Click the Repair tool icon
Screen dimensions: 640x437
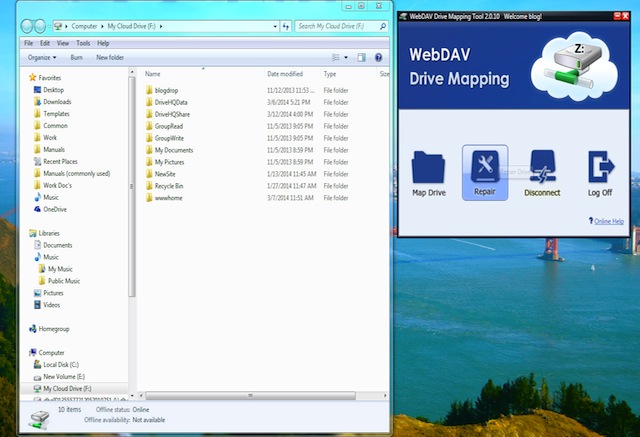coord(485,166)
